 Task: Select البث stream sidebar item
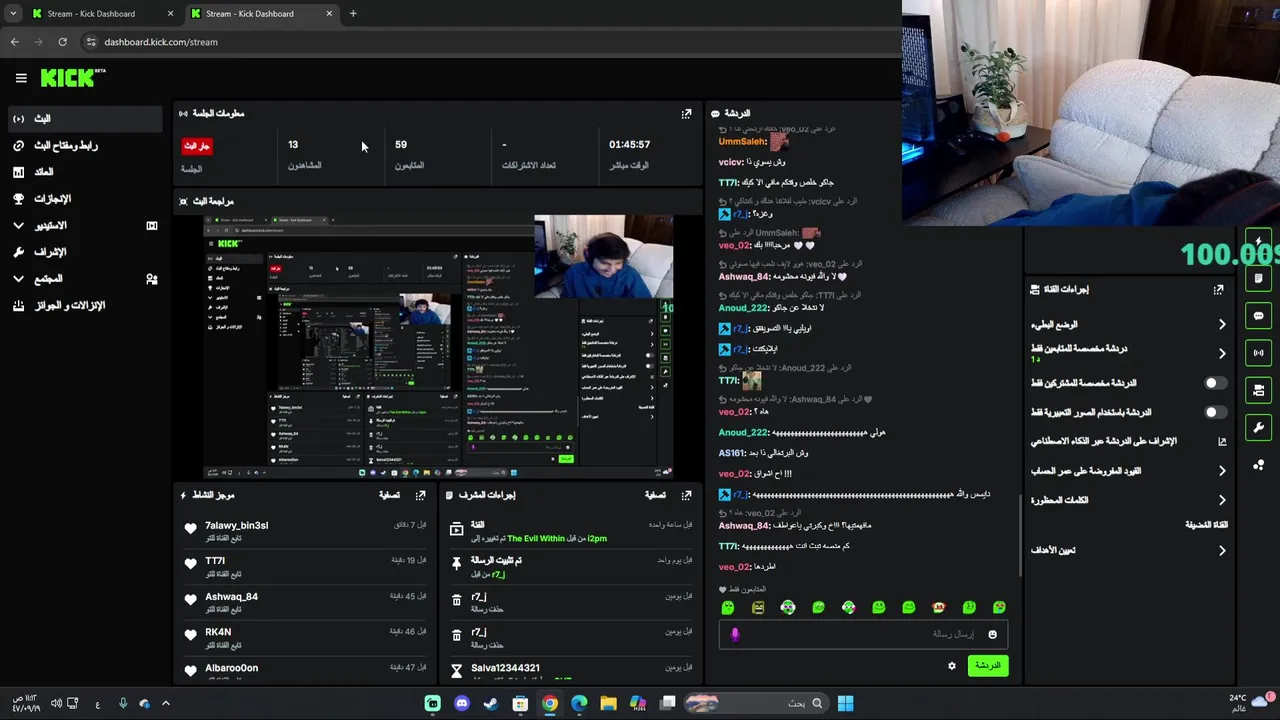[84, 119]
